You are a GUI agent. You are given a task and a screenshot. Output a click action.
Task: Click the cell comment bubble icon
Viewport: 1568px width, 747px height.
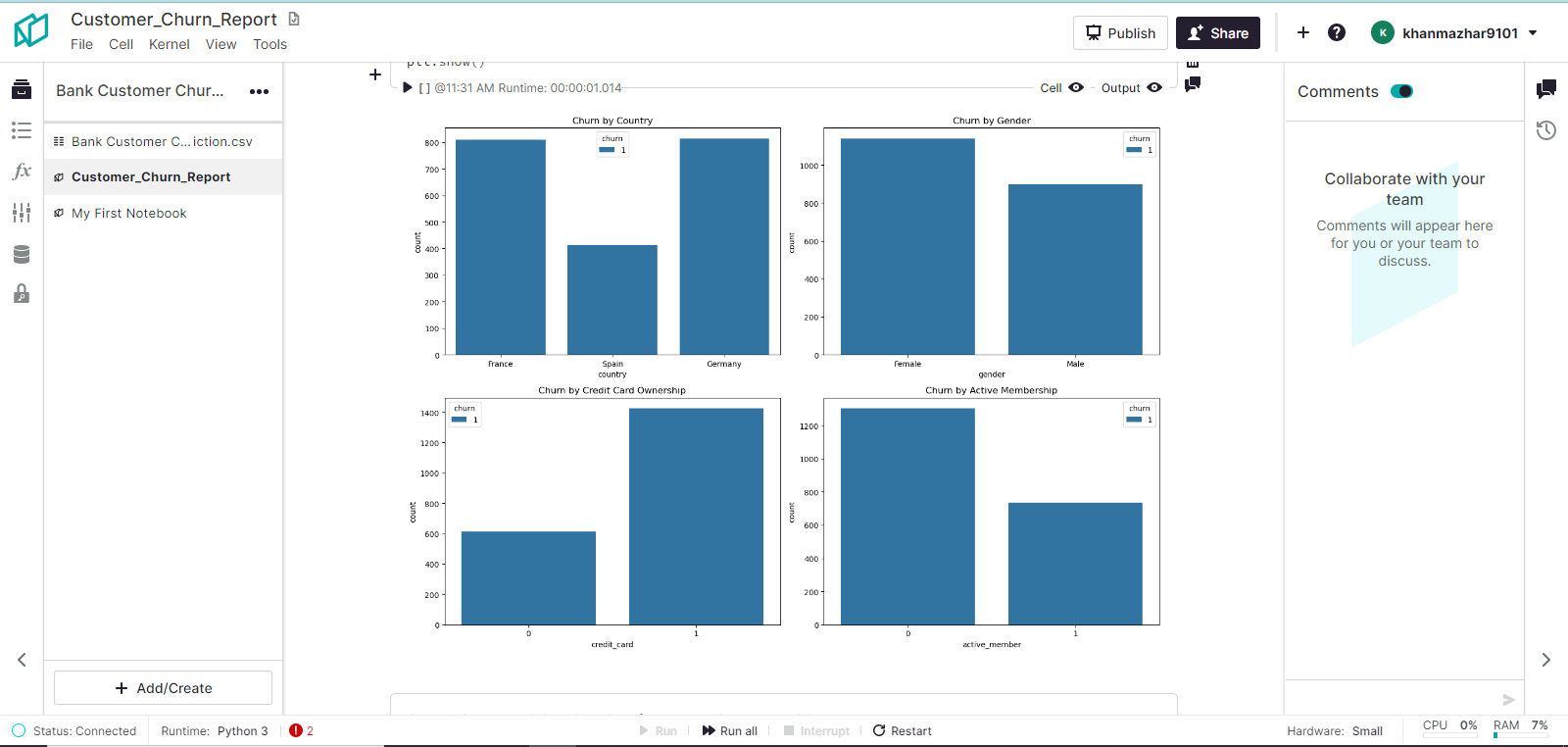click(1193, 84)
